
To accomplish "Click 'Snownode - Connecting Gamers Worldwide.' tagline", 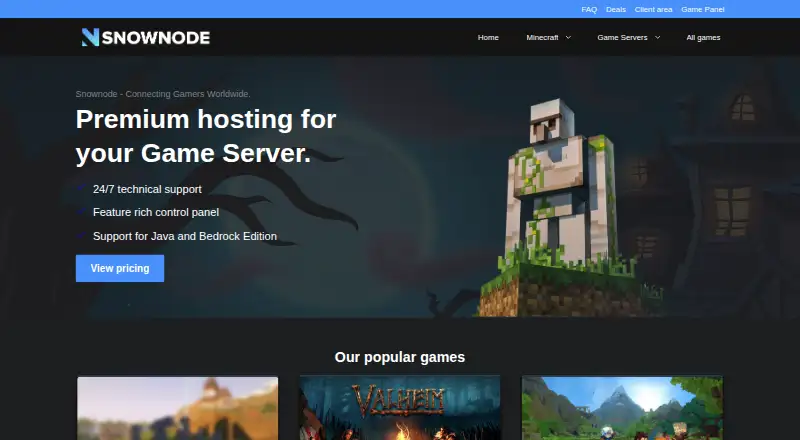I will click(x=163, y=94).
